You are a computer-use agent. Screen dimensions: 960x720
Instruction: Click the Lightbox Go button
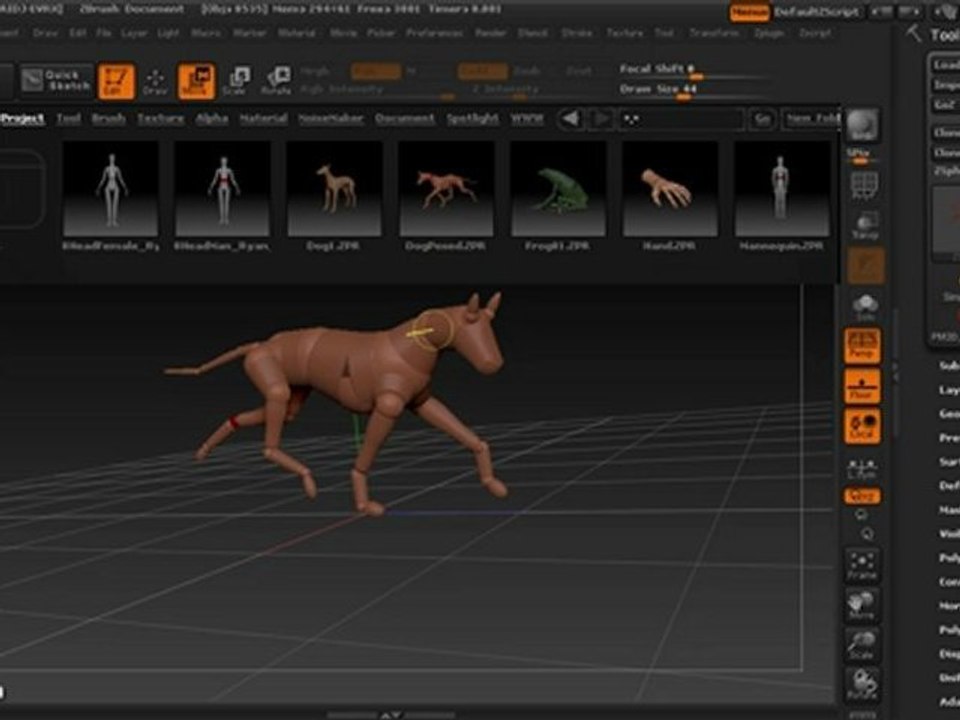[762, 119]
